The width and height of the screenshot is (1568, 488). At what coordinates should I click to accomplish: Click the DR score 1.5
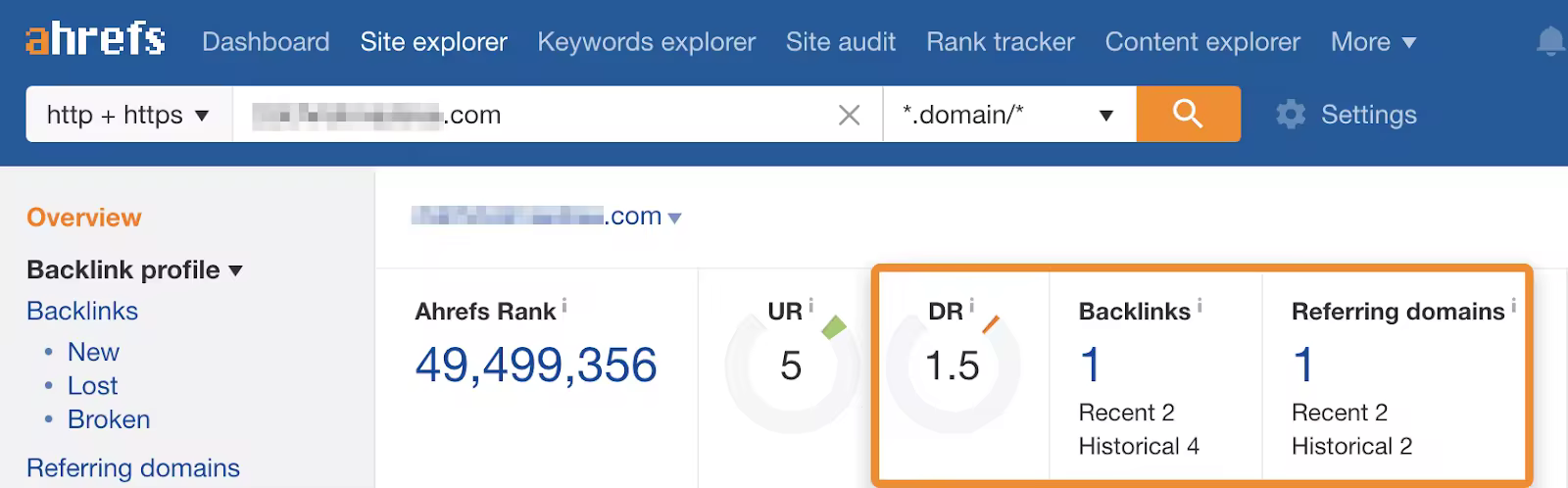pyautogui.click(x=952, y=366)
